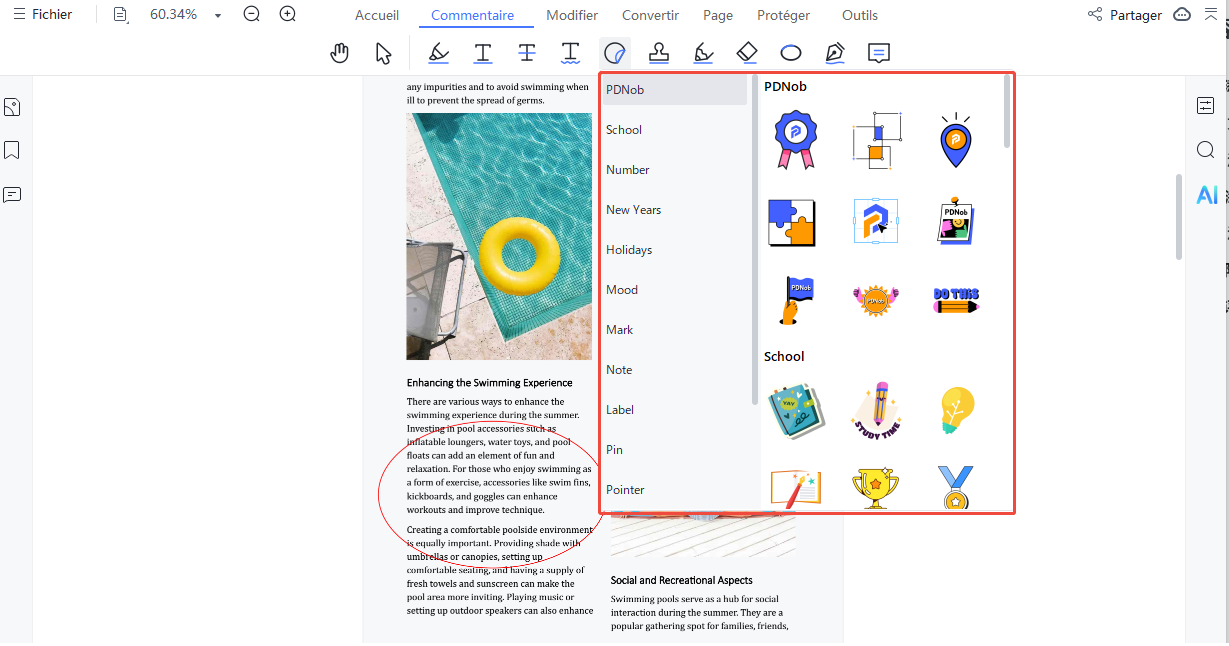
Task: Pick the Stamp tool in toolbar
Action: (659, 53)
